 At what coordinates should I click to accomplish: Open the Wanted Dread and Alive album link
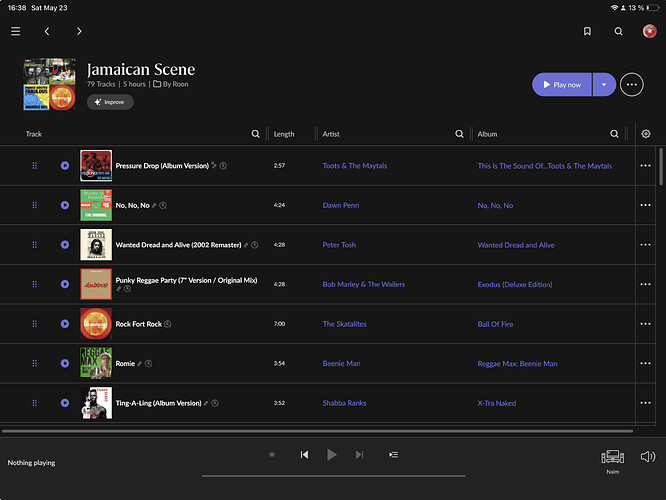pos(516,245)
